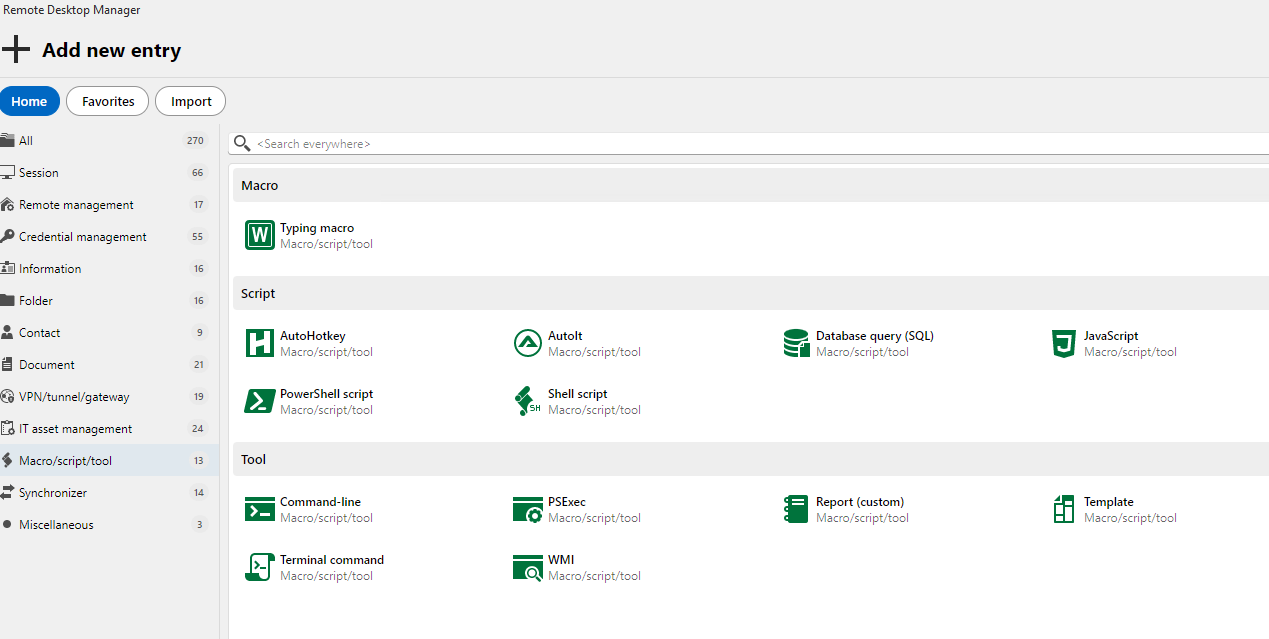The width and height of the screenshot is (1269, 639).
Task: Show the All category label
Action: point(26,141)
